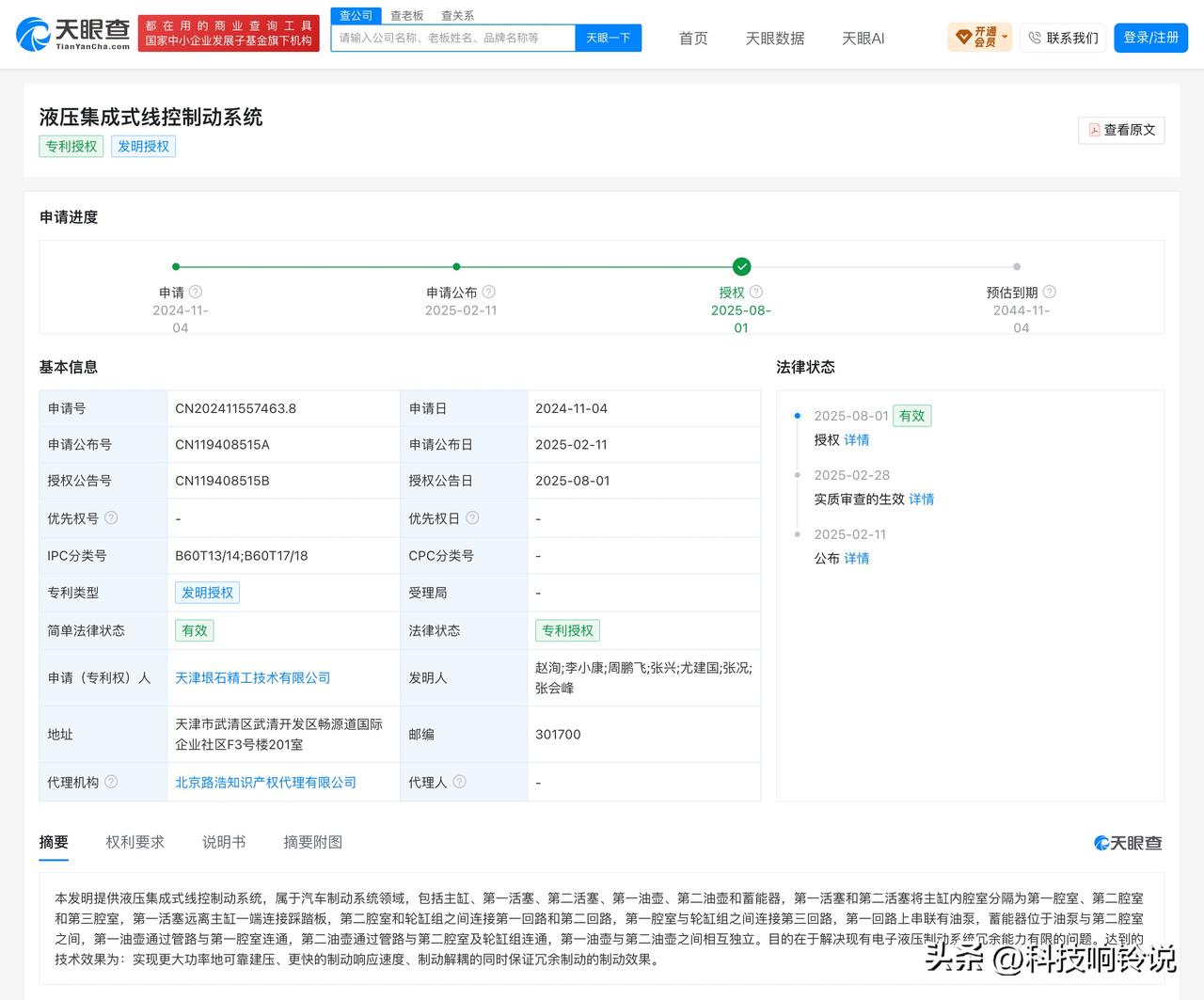The height and width of the screenshot is (1000, 1204).
Task: Open the 开通会员 VIP dropdown
Action: coord(979,38)
